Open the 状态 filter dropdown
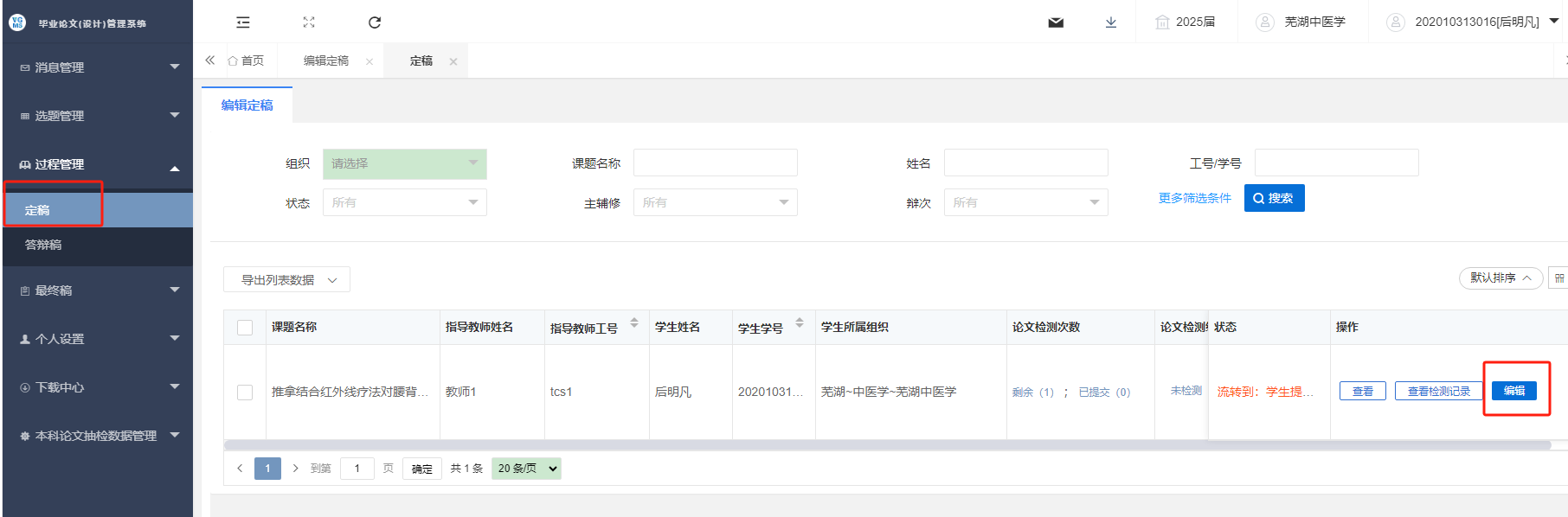This screenshot has width=1568, height=517. pyautogui.click(x=404, y=202)
